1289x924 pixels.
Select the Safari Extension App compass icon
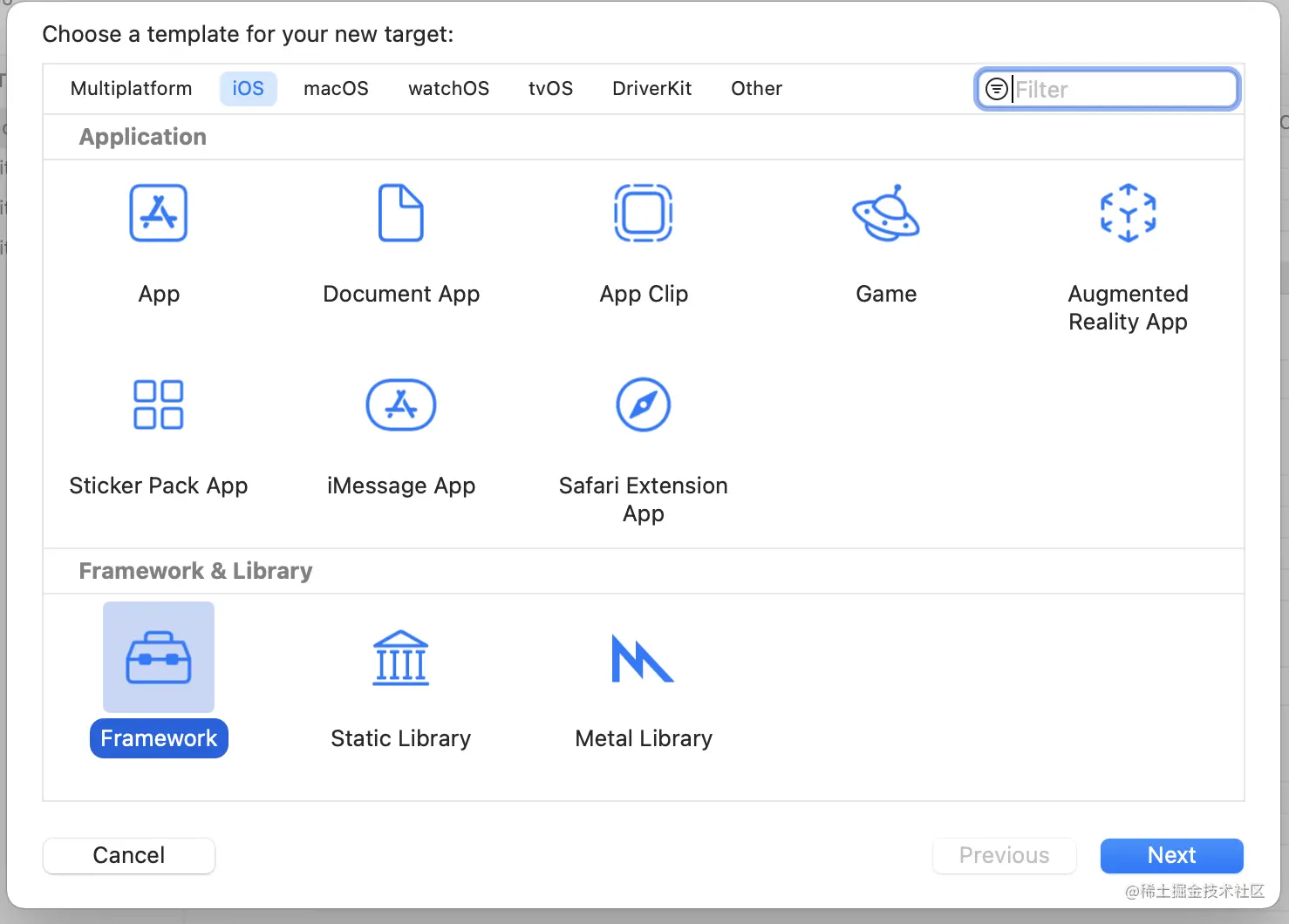(x=644, y=404)
